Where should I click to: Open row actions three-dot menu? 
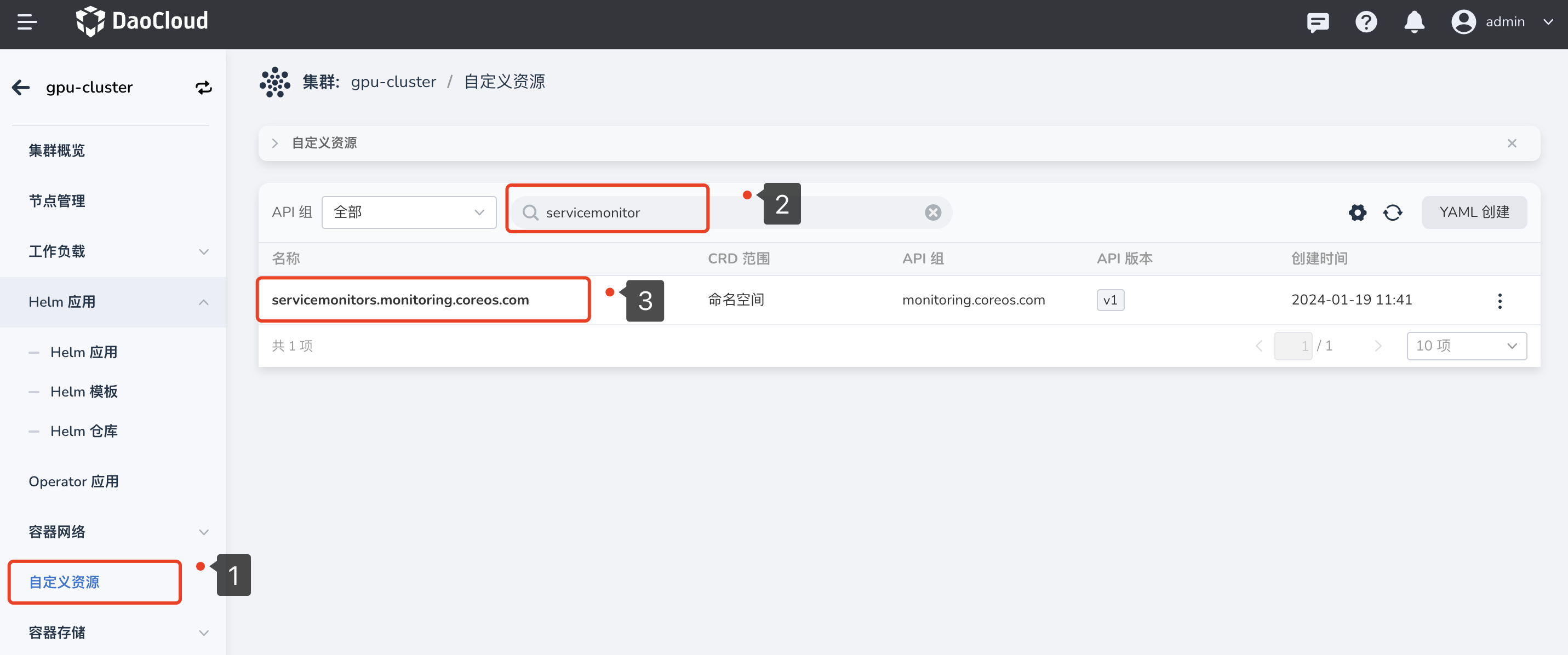(1499, 301)
